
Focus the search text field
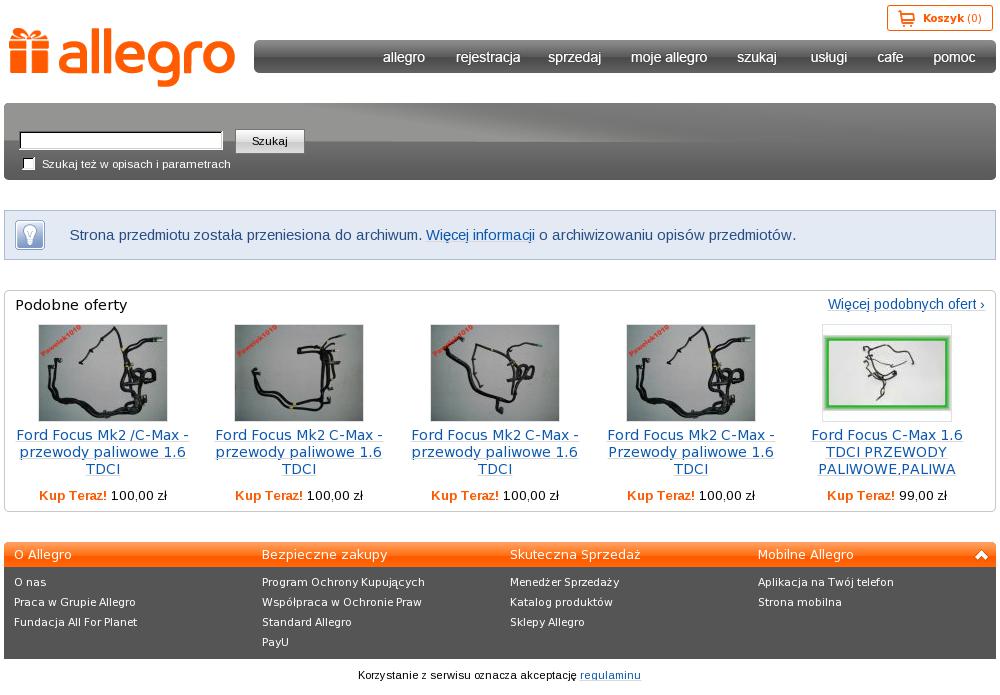[x=121, y=140]
